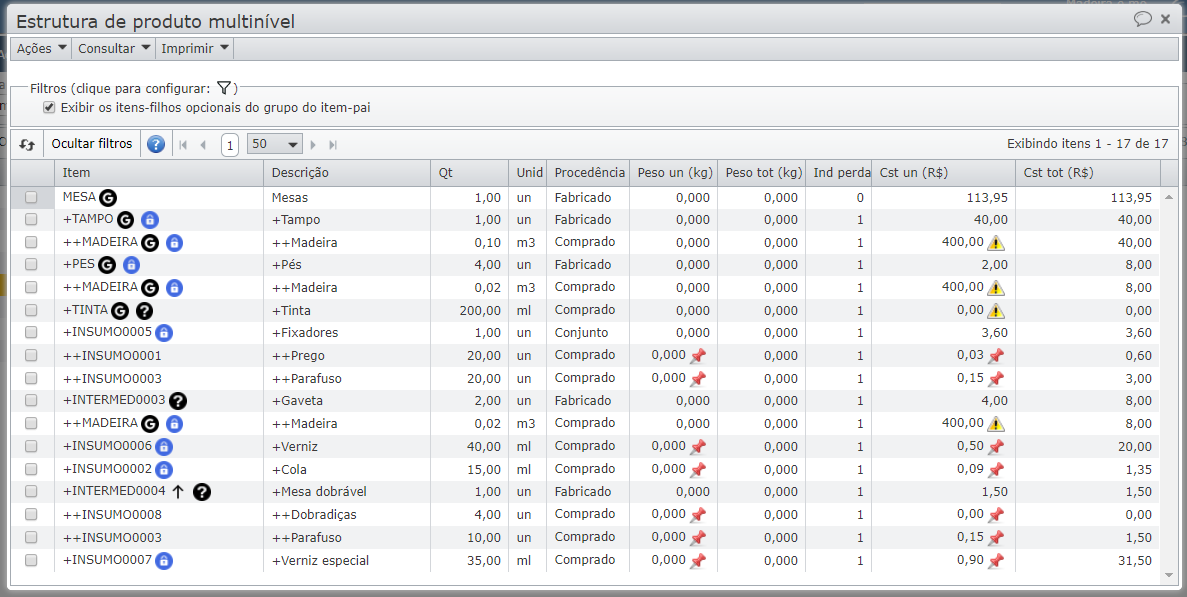This screenshot has height=597, width=1187.
Task: Open the blue help question mark icon
Action: (x=156, y=144)
